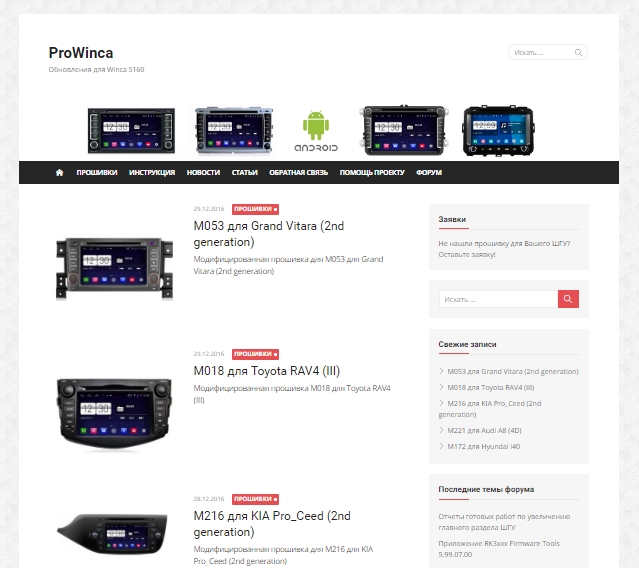The width and height of the screenshot is (639, 568).
Task: Click the red ПРОШИВКИ tag above M216 post
Action: coord(256,499)
